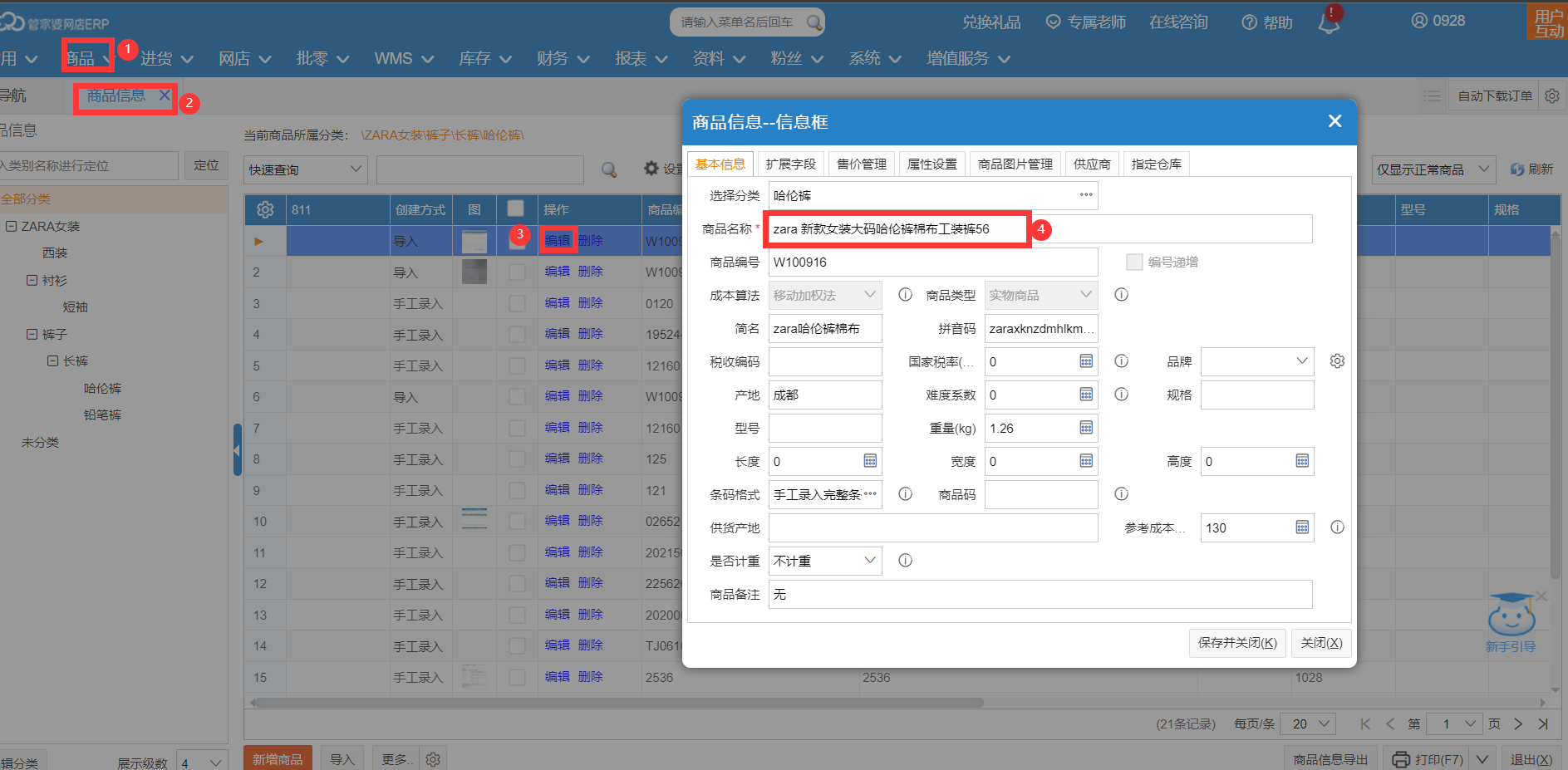Open the 库存 menu
This screenshot has height=770, width=1568.
click(484, 58)
